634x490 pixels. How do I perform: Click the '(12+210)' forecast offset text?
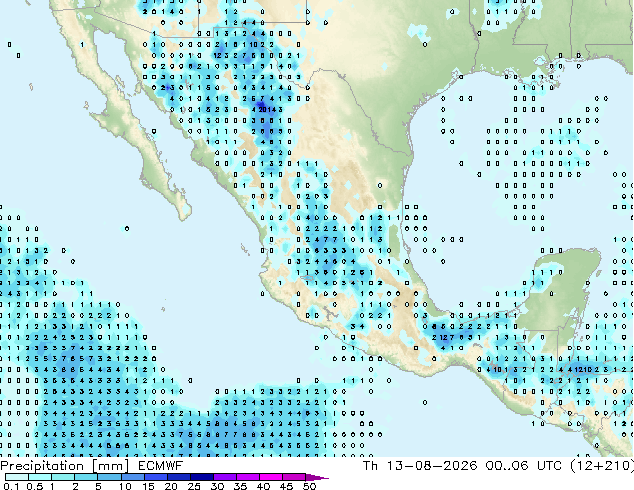pos(602,466)
